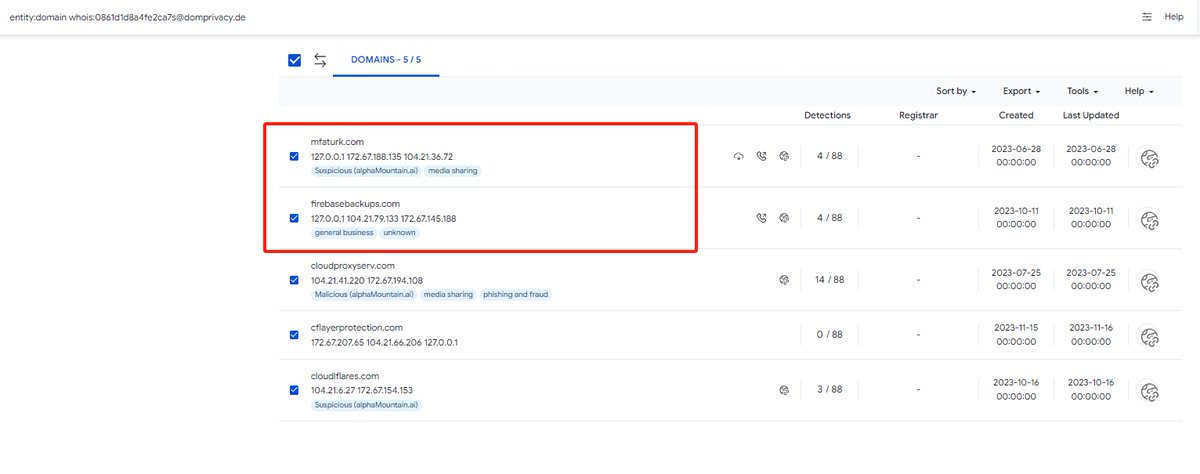The height and width of the screenshot is (474, 1200).
Task: Click the 14 / 88 detections value
Action: [829, 280]
